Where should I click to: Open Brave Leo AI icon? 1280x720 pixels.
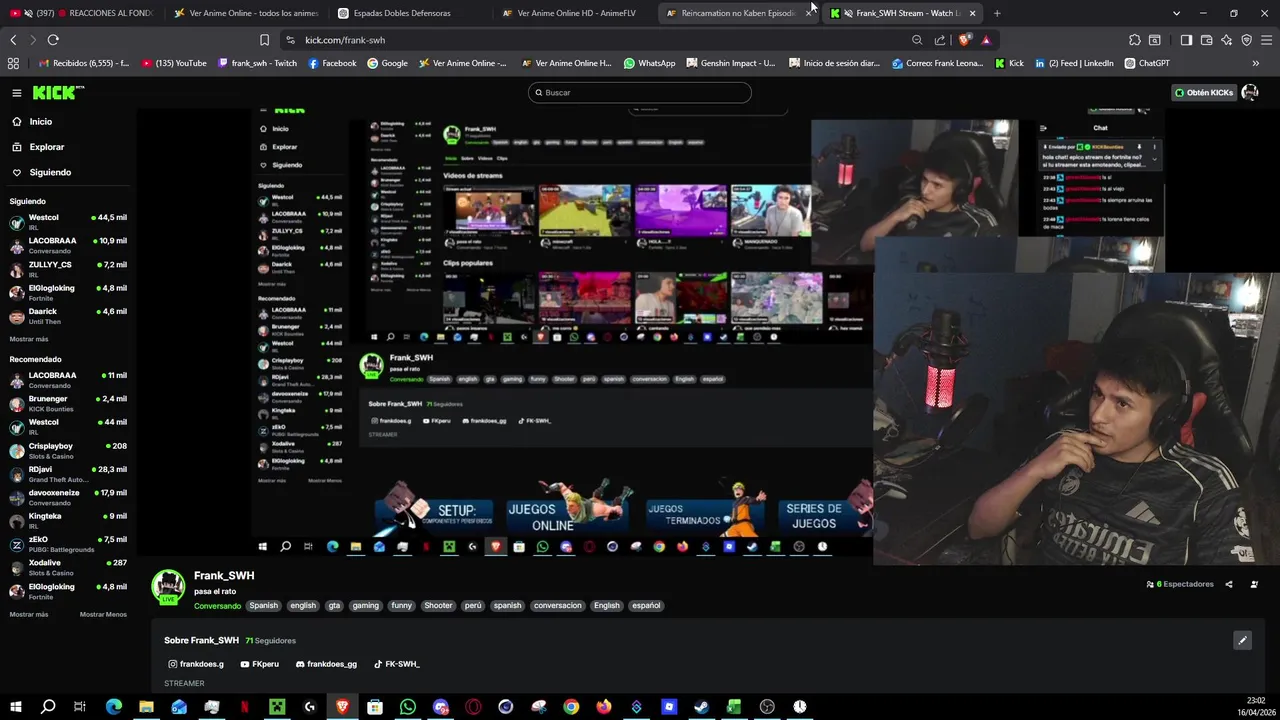coord(1226,40)
